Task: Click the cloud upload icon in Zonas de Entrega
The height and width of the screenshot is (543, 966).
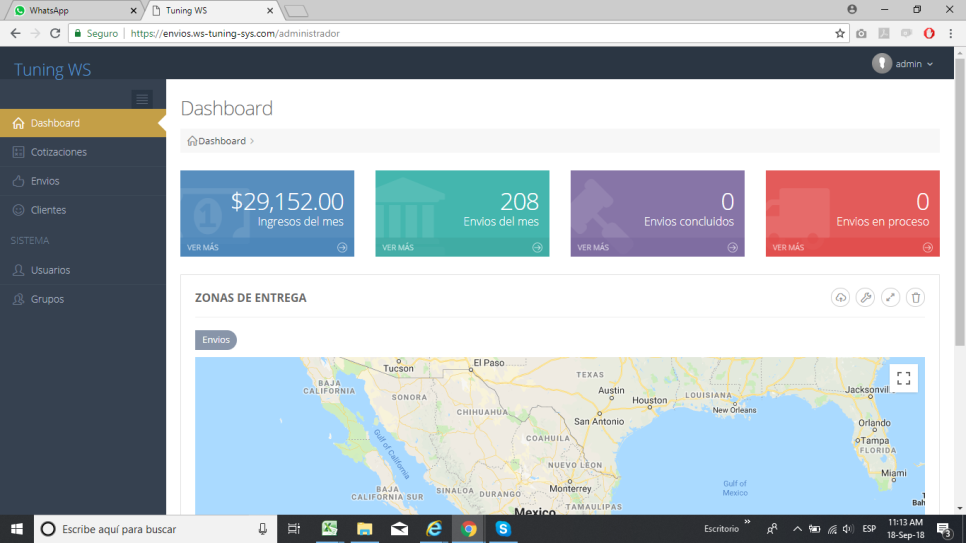Action: 840,298
